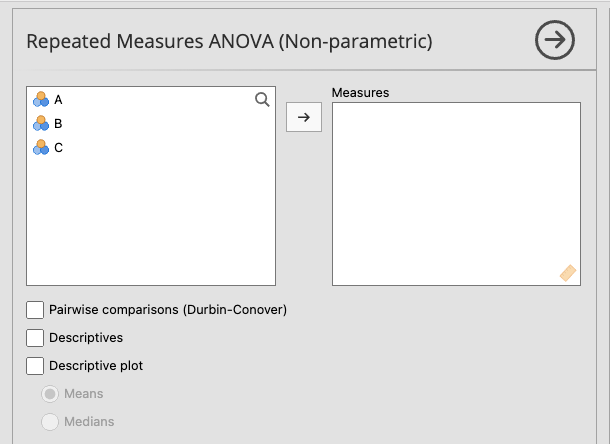Select the Means radio button
This screenshot has height=444, width=610.
49,394
